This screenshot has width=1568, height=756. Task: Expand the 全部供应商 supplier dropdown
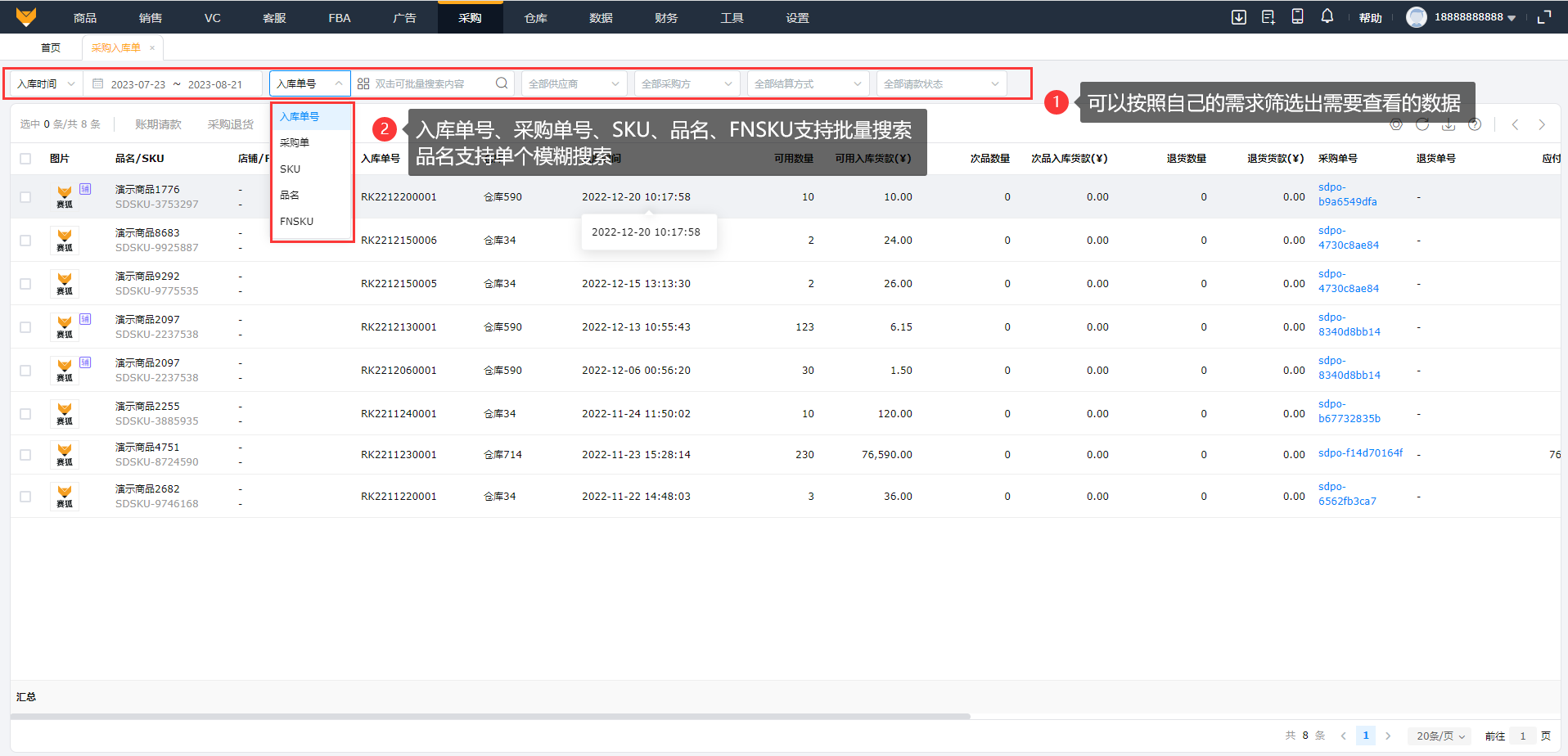574,84
